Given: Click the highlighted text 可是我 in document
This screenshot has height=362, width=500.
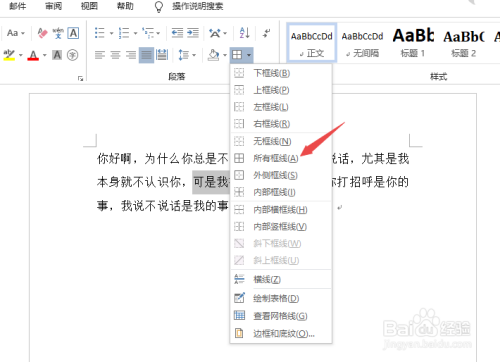Looking at the screenshot, I should [x=211, y=182].
